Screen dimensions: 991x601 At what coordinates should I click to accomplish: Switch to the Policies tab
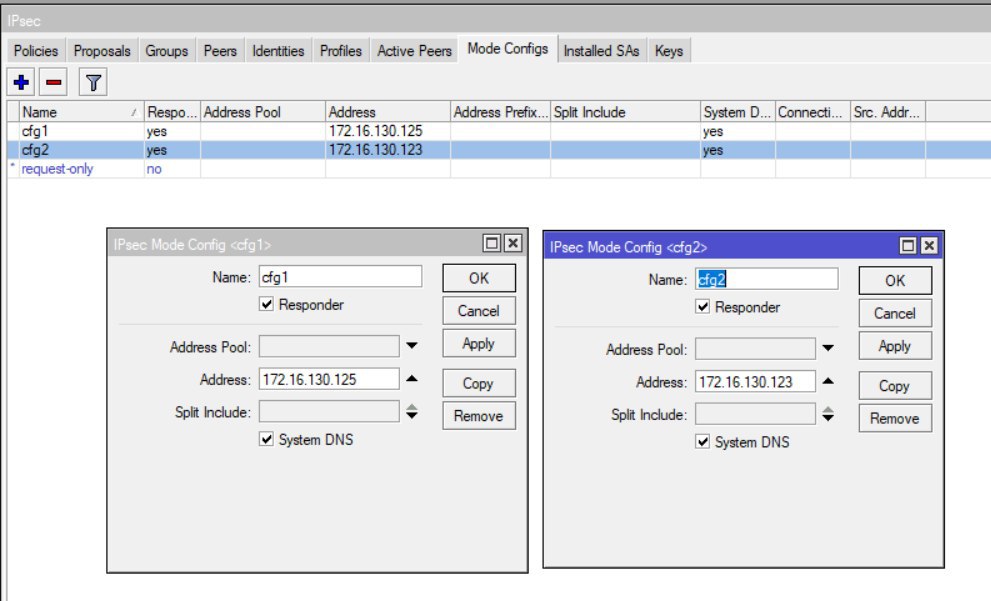(36, 51)
